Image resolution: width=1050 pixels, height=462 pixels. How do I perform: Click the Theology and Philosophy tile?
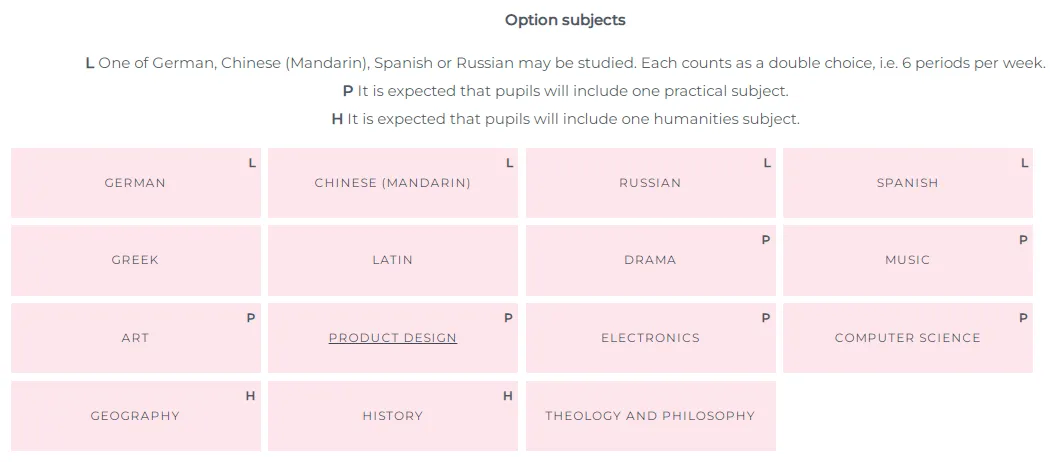click(650, 416)
